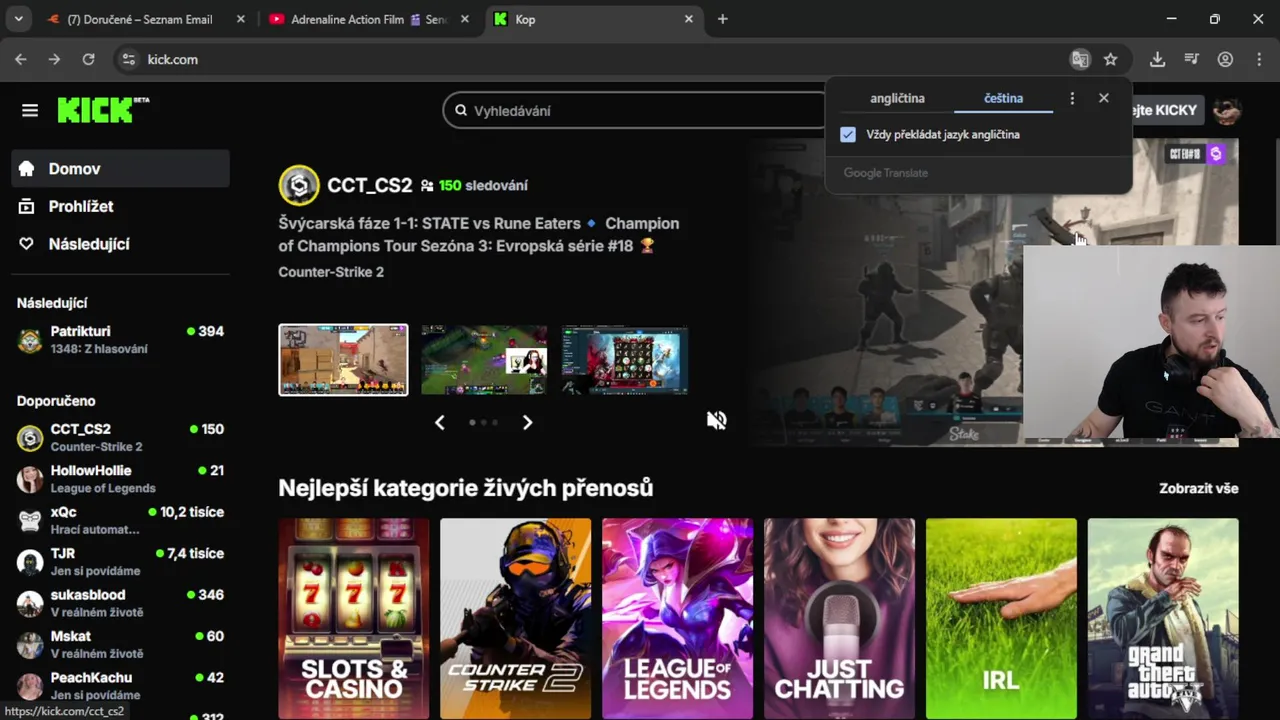Open a new browser tab
Viewport: 1280px width, 720px height.
pyautogui.click(x=722, y=19)
